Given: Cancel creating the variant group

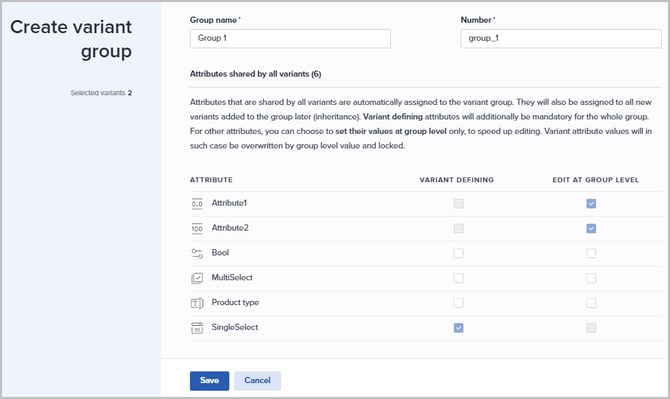Looking at the screenshot, I should (257, 381).
